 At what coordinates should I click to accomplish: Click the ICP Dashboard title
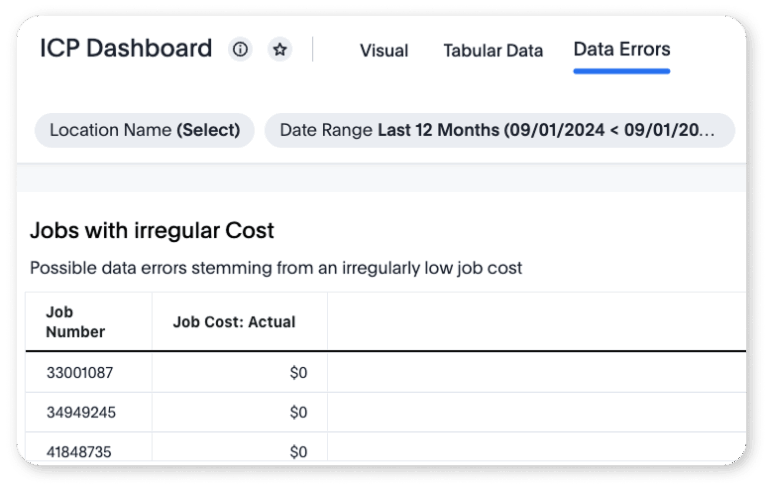[126, 48]
